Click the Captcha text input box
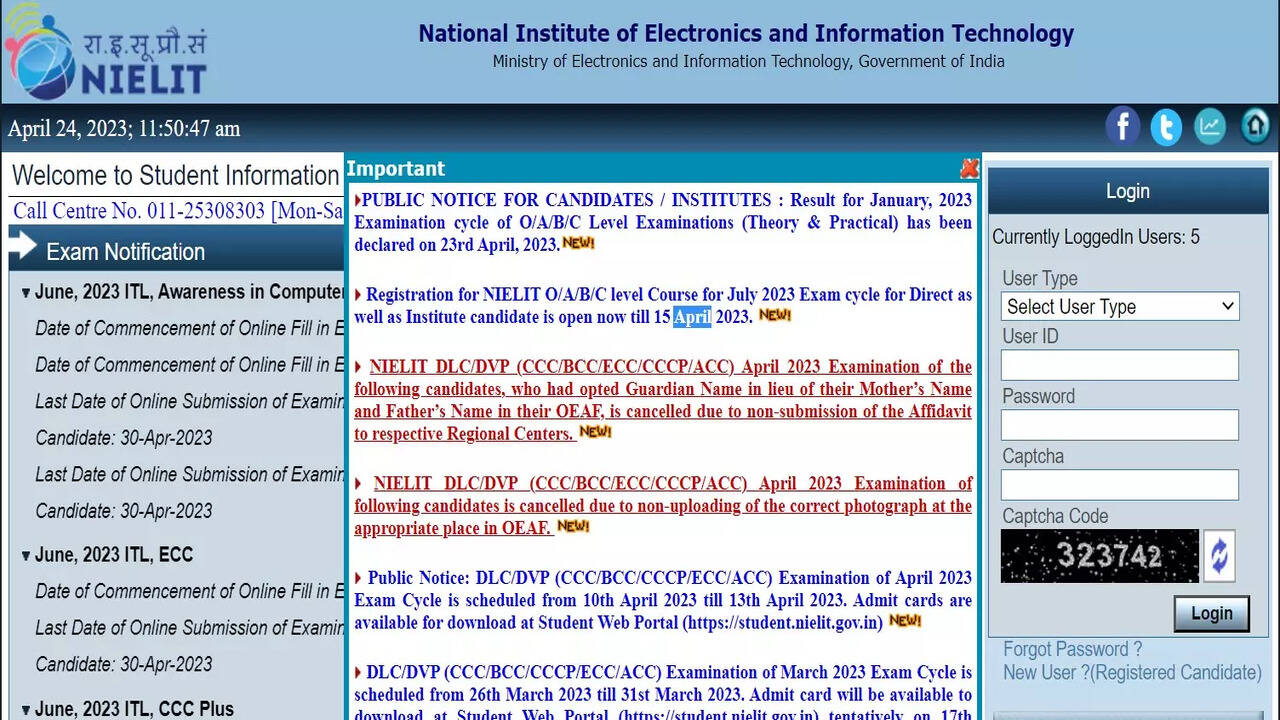The width and height of the screenshot is (1280, 720). (x=1119, y=485)
